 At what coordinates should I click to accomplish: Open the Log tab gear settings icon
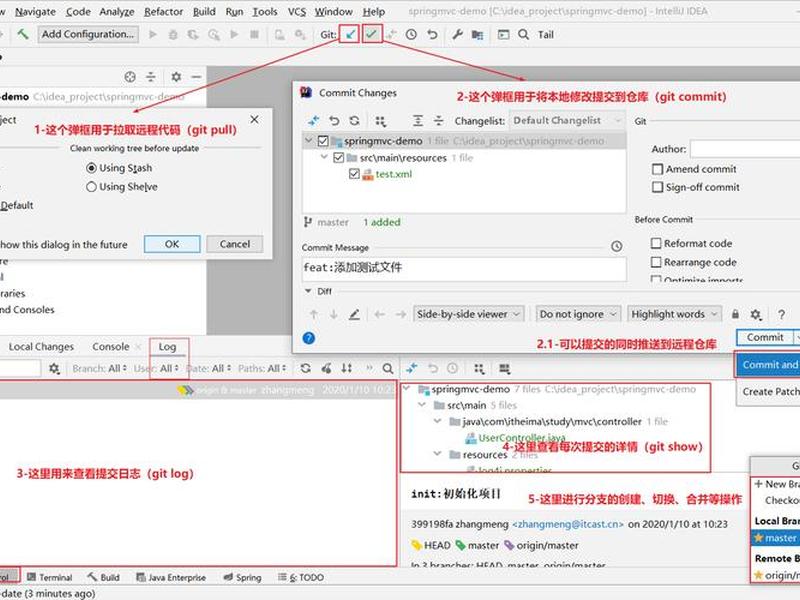(x=54, y=368)
